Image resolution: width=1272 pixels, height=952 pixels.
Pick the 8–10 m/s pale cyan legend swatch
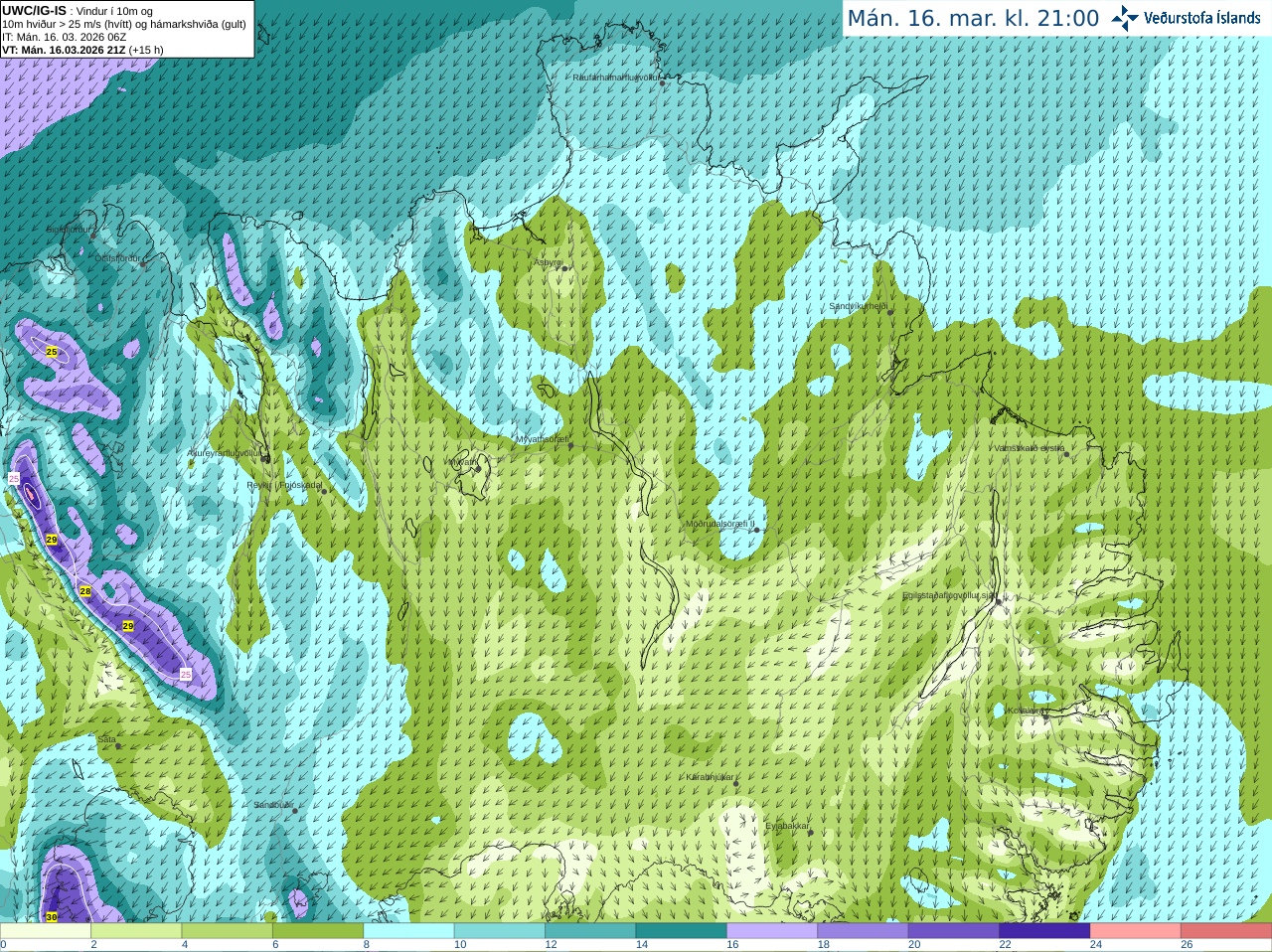click(x=409, y=931)
